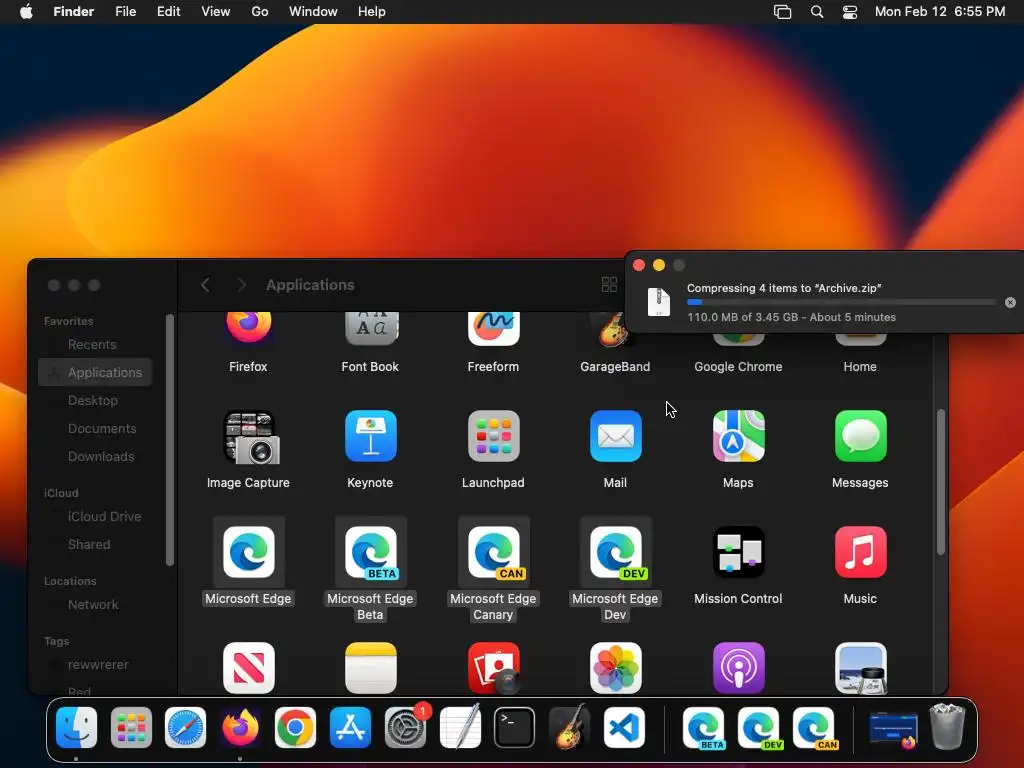
Task: Select Applications in Finder sidebar
Action: 95,372
